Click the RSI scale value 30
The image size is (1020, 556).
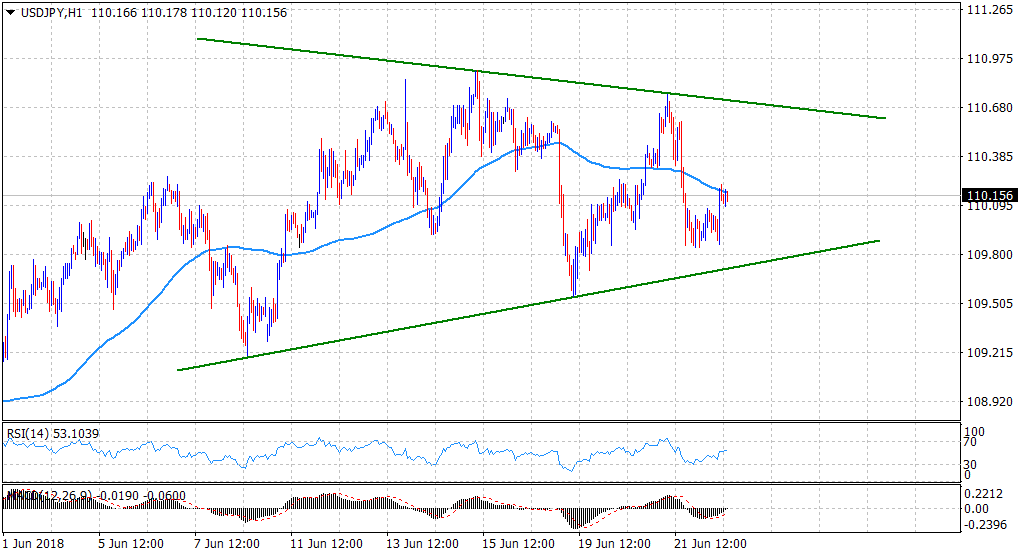tap(970, 465)
